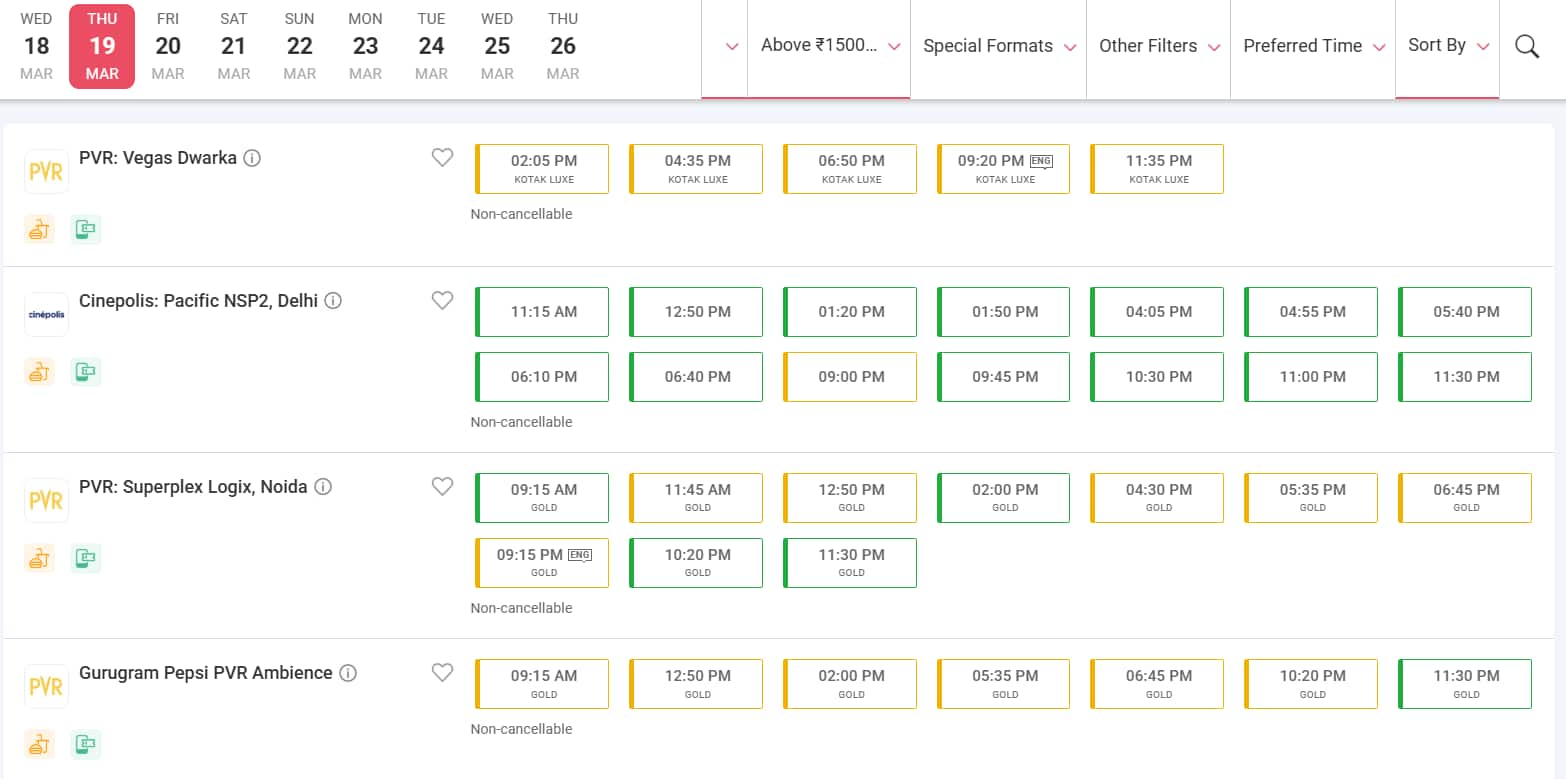Select date Thu 26 Mar

(563, 46)
